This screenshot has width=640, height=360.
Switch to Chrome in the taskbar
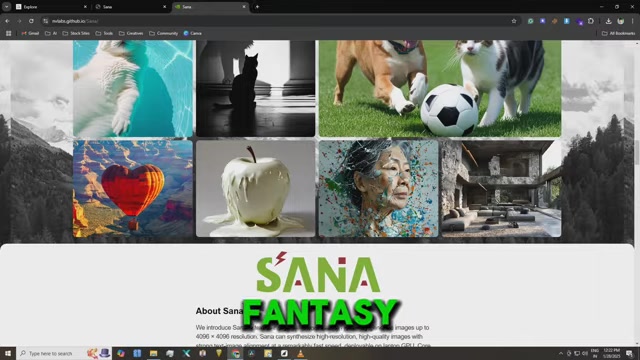(235, 353)
